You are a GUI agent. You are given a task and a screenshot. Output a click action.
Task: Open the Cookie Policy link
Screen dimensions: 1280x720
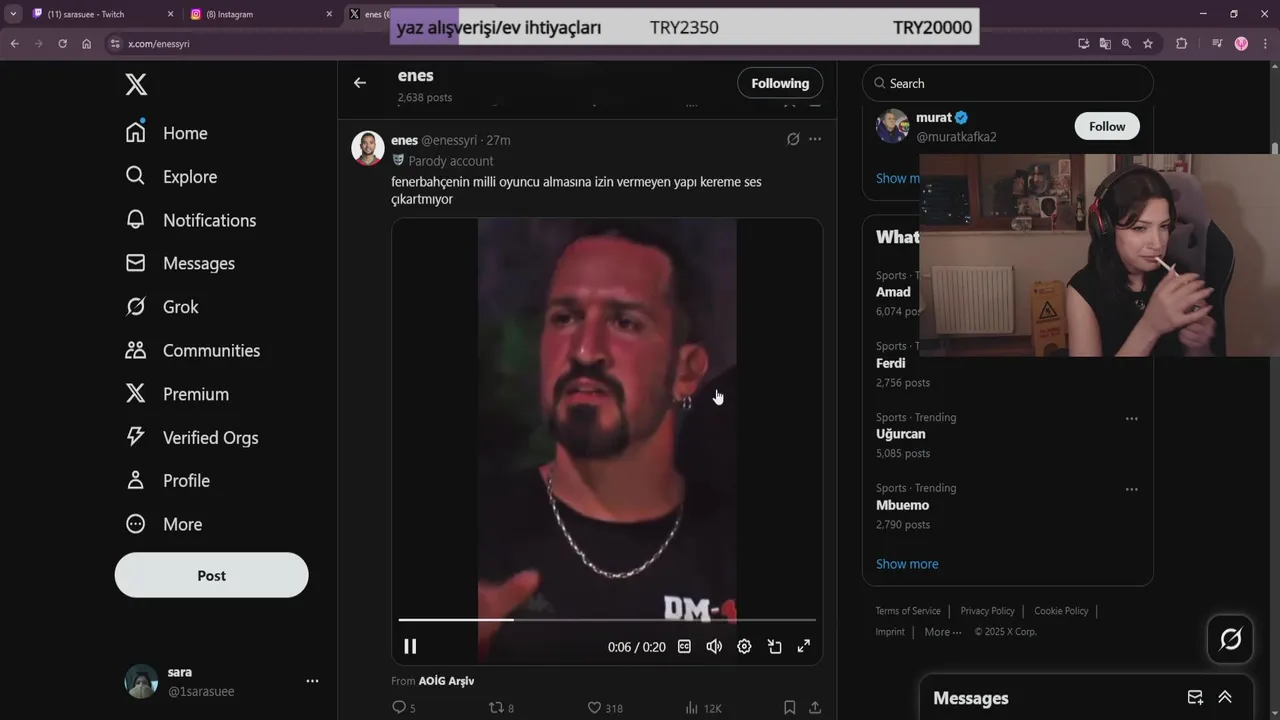[x=1061, y=611]
